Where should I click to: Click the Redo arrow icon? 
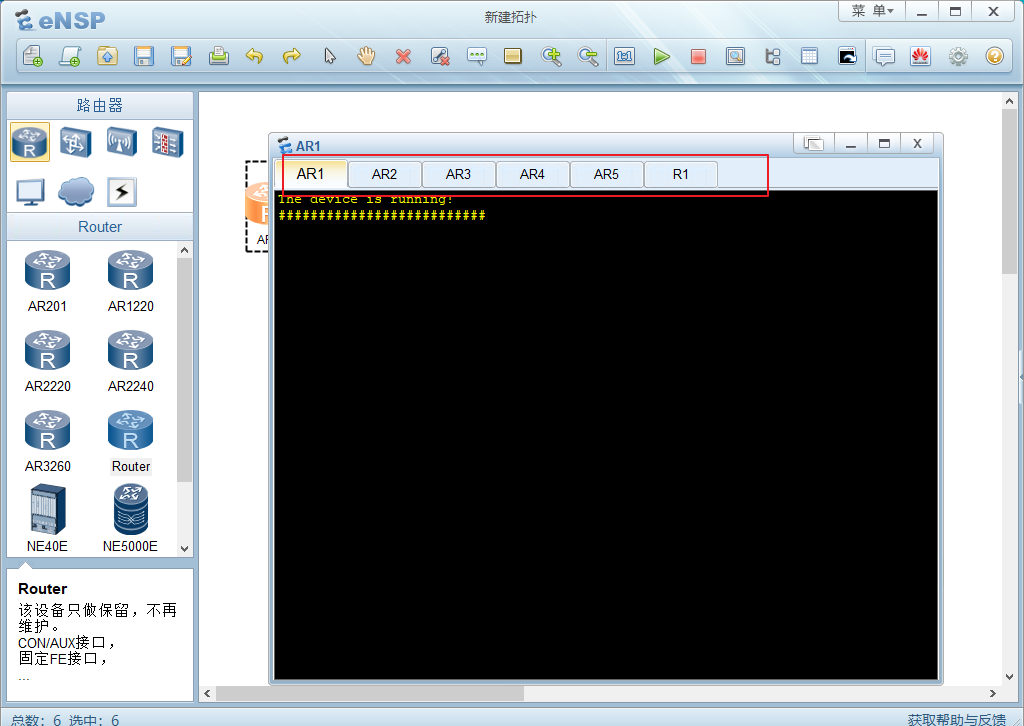pos(292,56)
